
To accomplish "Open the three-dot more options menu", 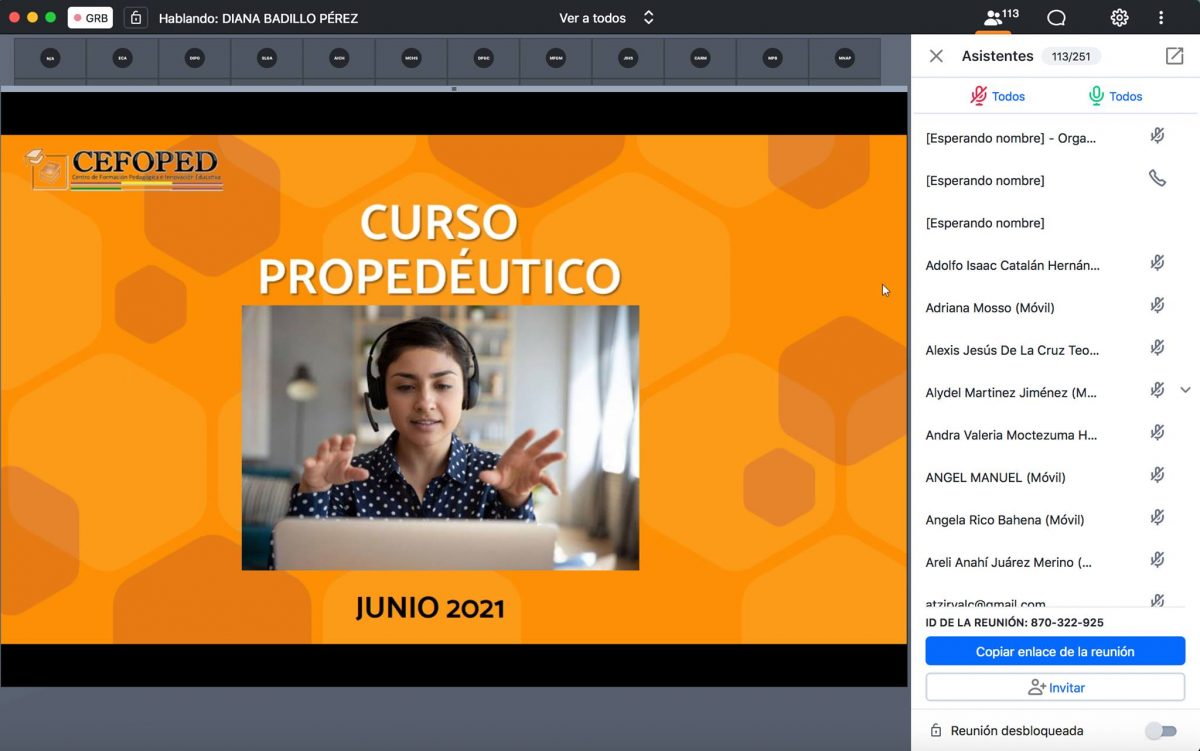I will [x=1161, y=18].
